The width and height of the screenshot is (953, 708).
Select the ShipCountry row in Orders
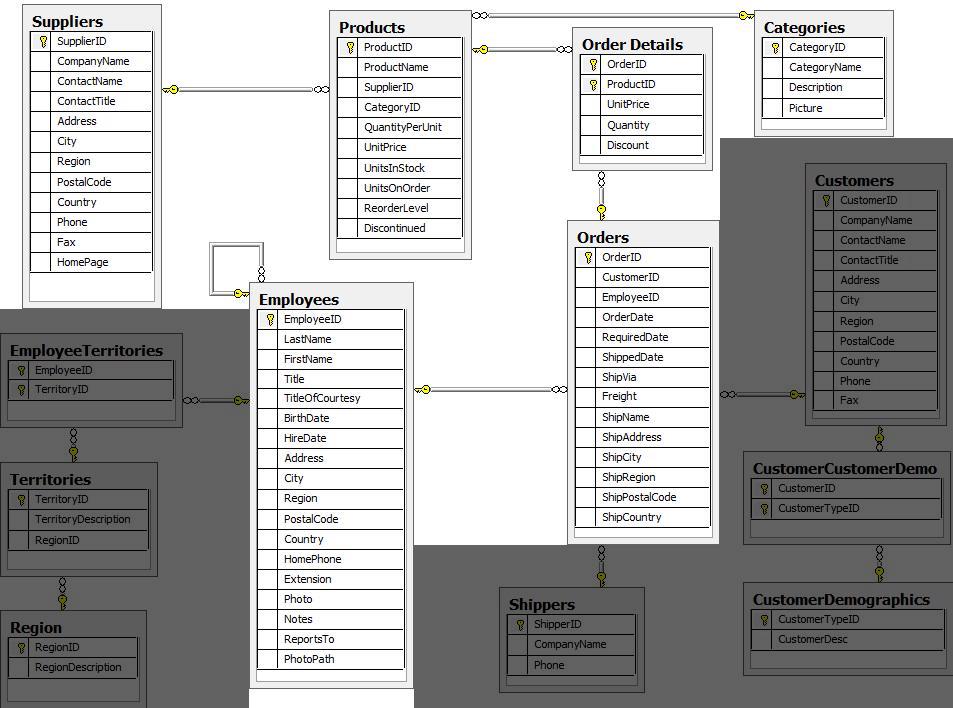(x=640, y=517)
